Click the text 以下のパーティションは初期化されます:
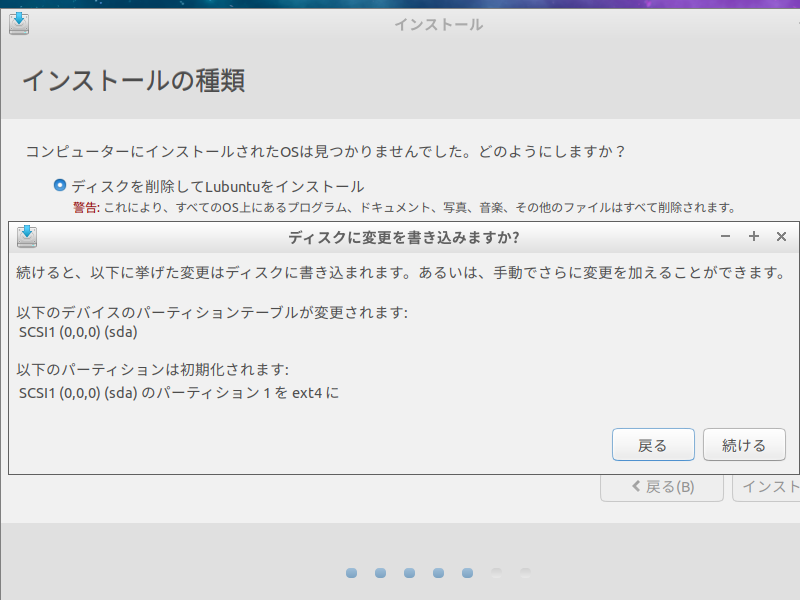The image size is (800, 600). (153, 369)
